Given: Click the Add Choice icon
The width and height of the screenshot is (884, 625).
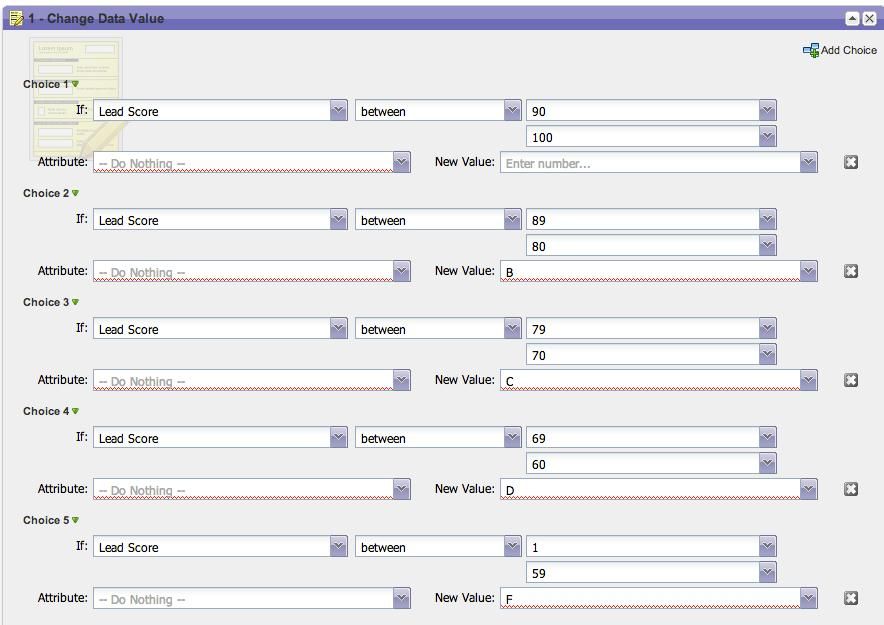Looking at the screenshot, I should 811,50.
